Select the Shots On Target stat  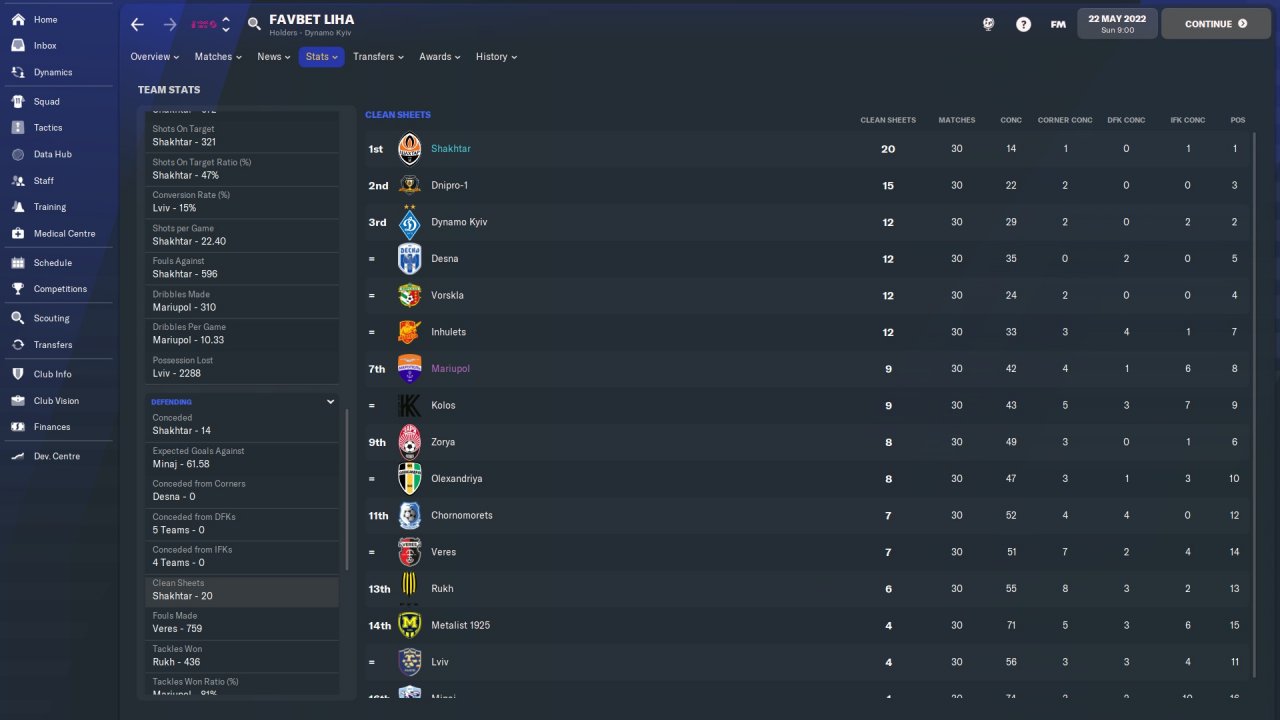point(244,136)
